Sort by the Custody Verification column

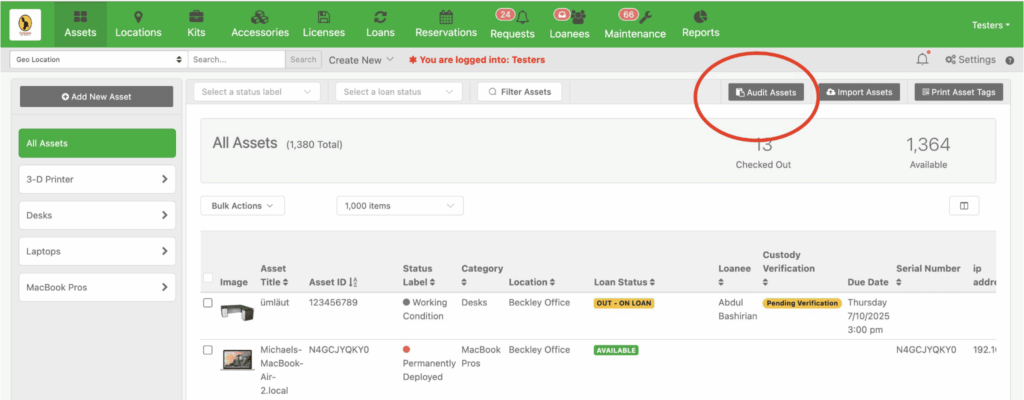[789, 269]
